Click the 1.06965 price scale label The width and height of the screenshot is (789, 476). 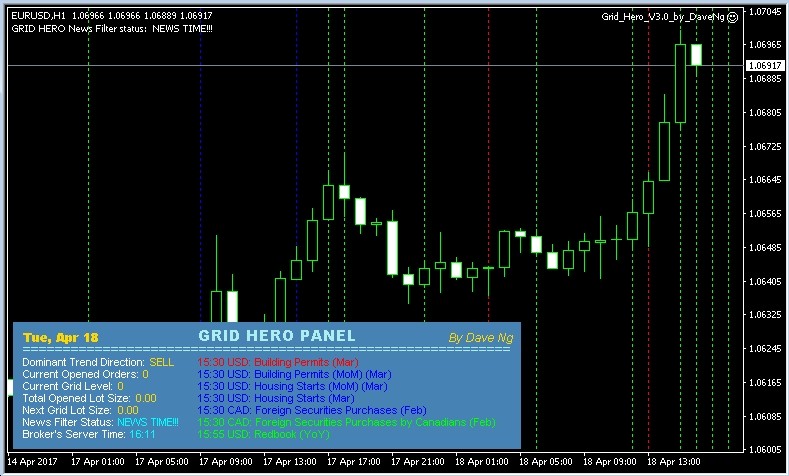pyautogui.click(x=765, y=45)
